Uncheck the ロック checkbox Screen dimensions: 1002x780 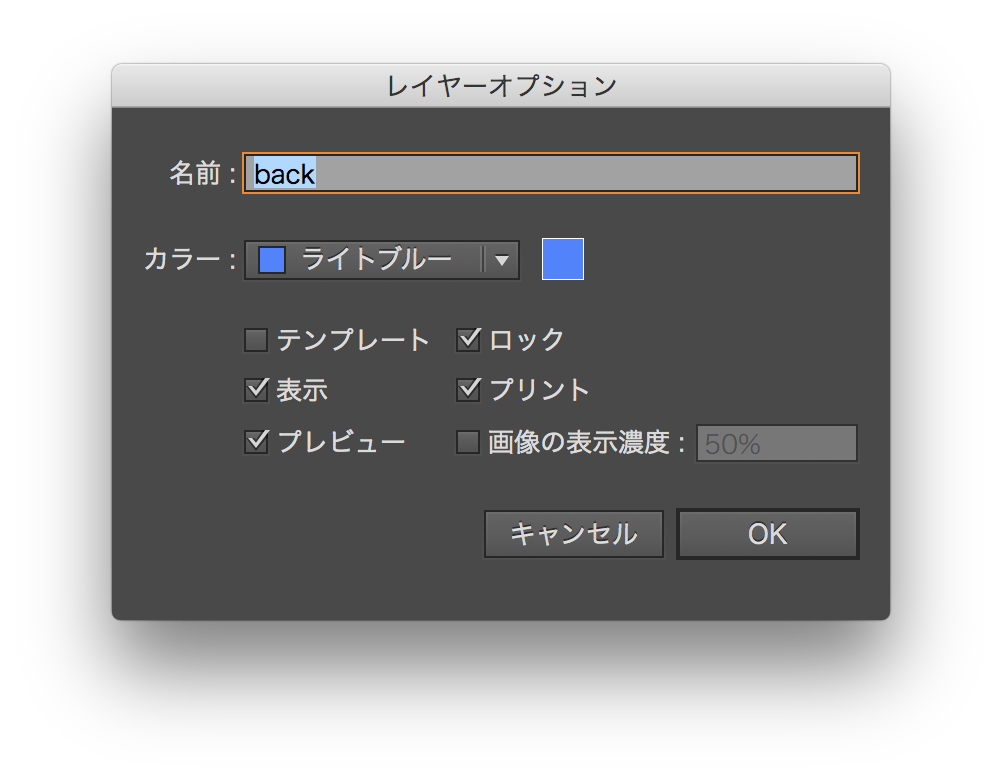[x=468, y=340]
